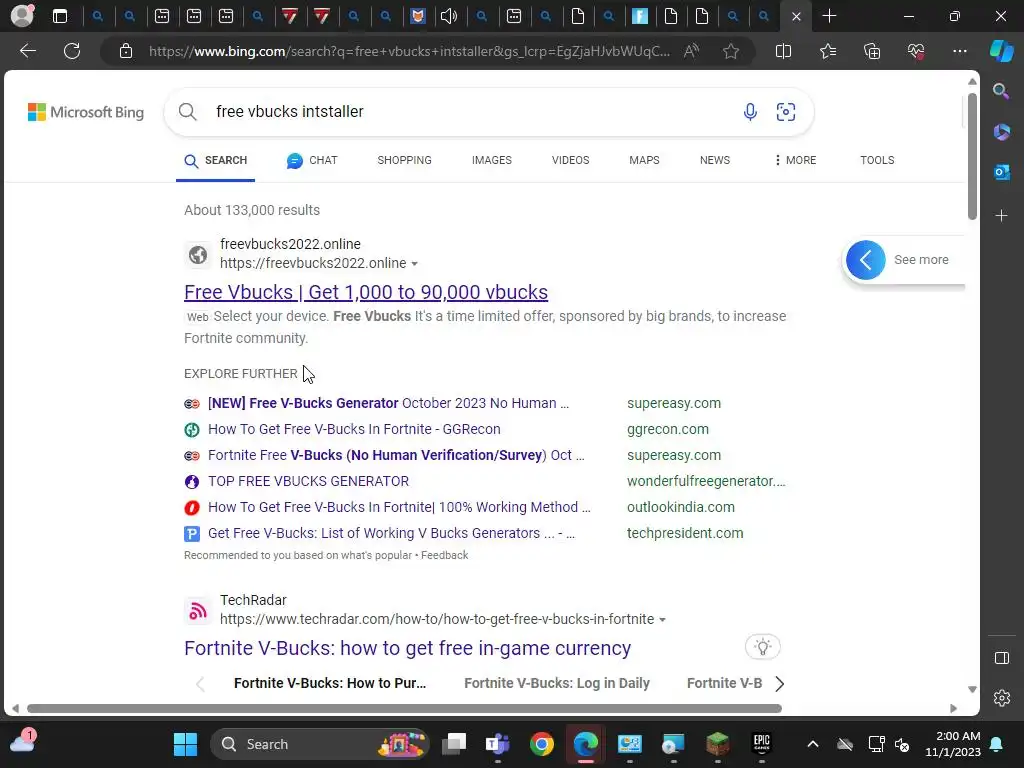Expand the TechRadar URL dropdown arrow

coord(662,620)
